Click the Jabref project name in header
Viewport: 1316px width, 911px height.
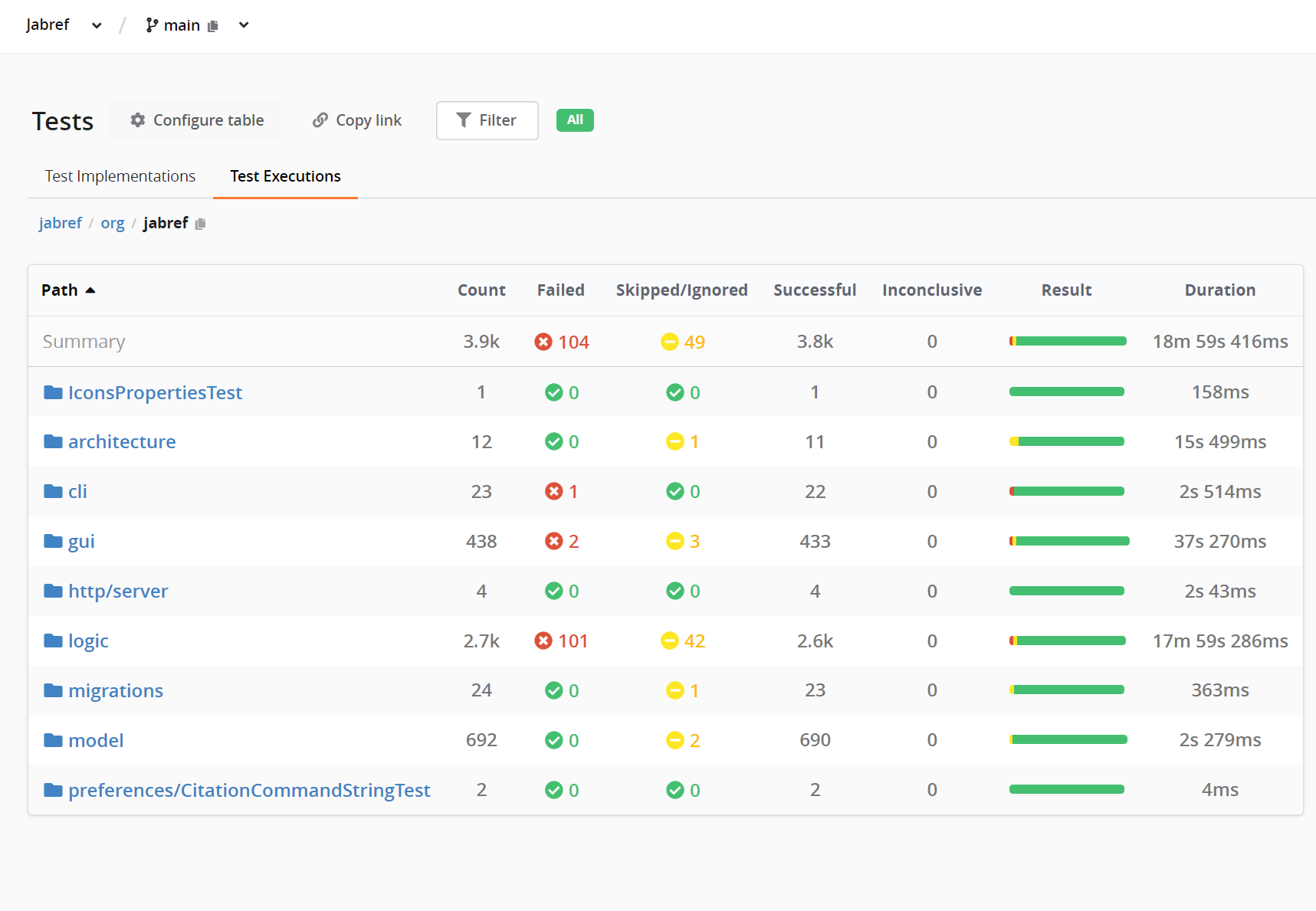tap(48, 25)
